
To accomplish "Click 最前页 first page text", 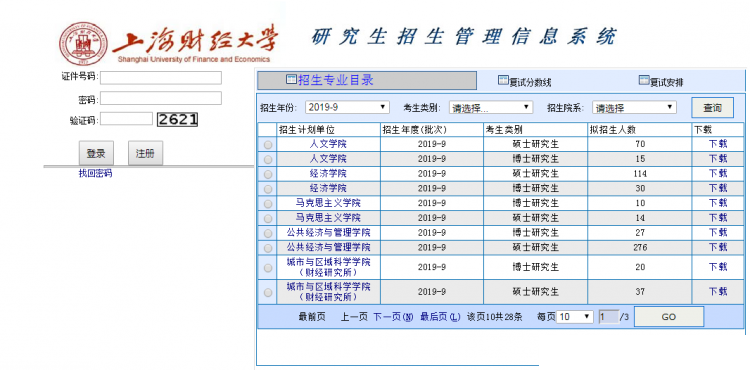I will pyautogui.click(x=312, y=316).
